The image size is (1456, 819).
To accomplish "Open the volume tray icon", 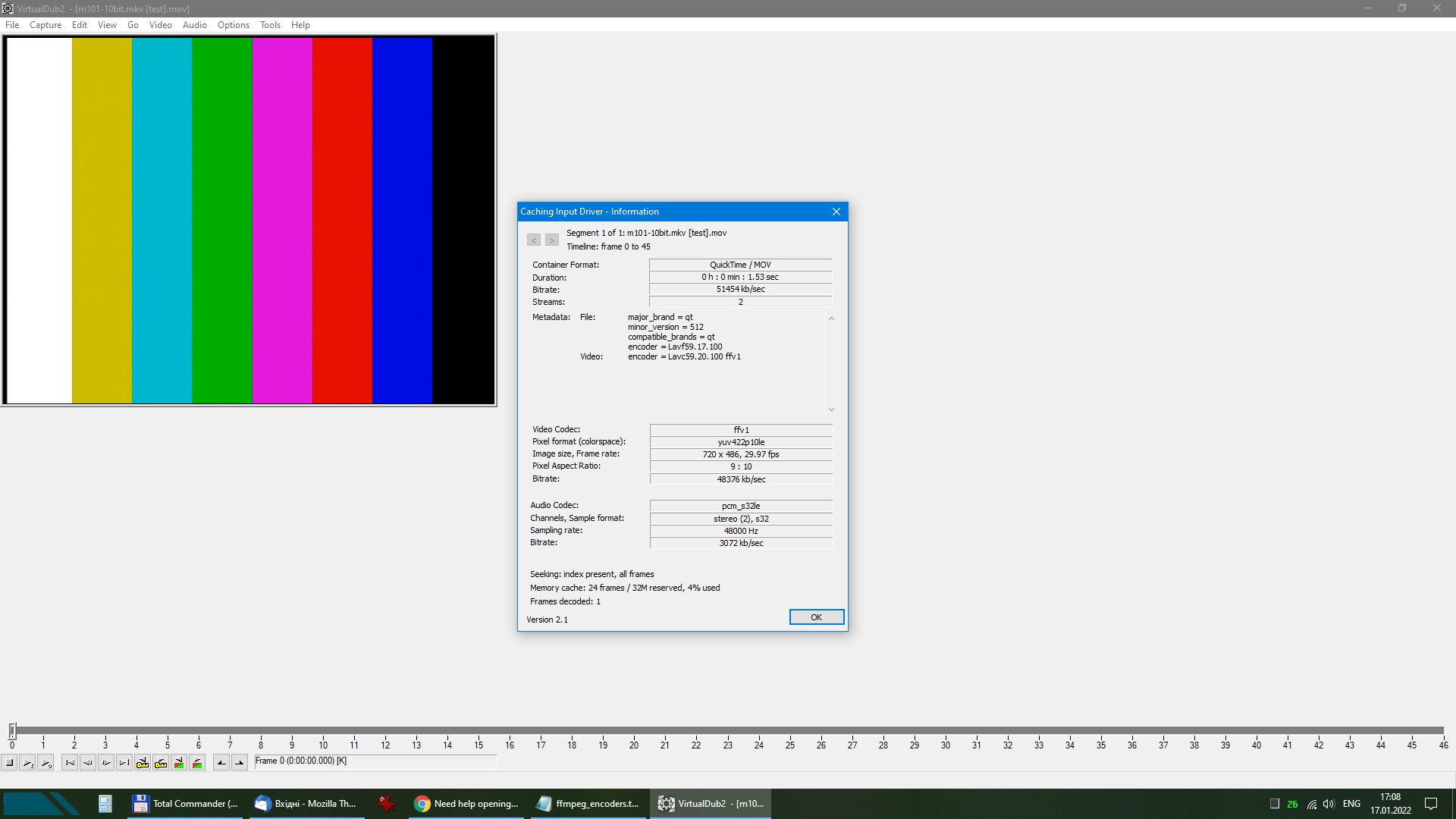I will [1329, 804].
